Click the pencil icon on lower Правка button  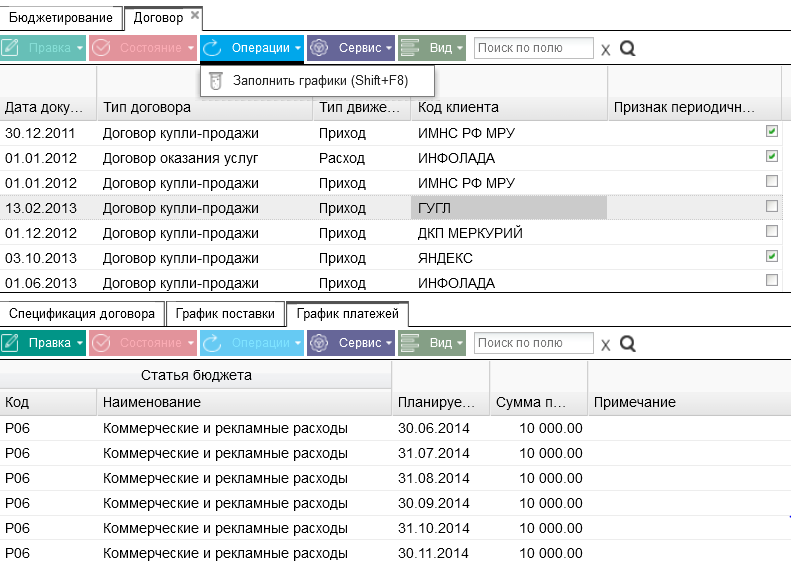pyautogui.click(x=10, y=343)
